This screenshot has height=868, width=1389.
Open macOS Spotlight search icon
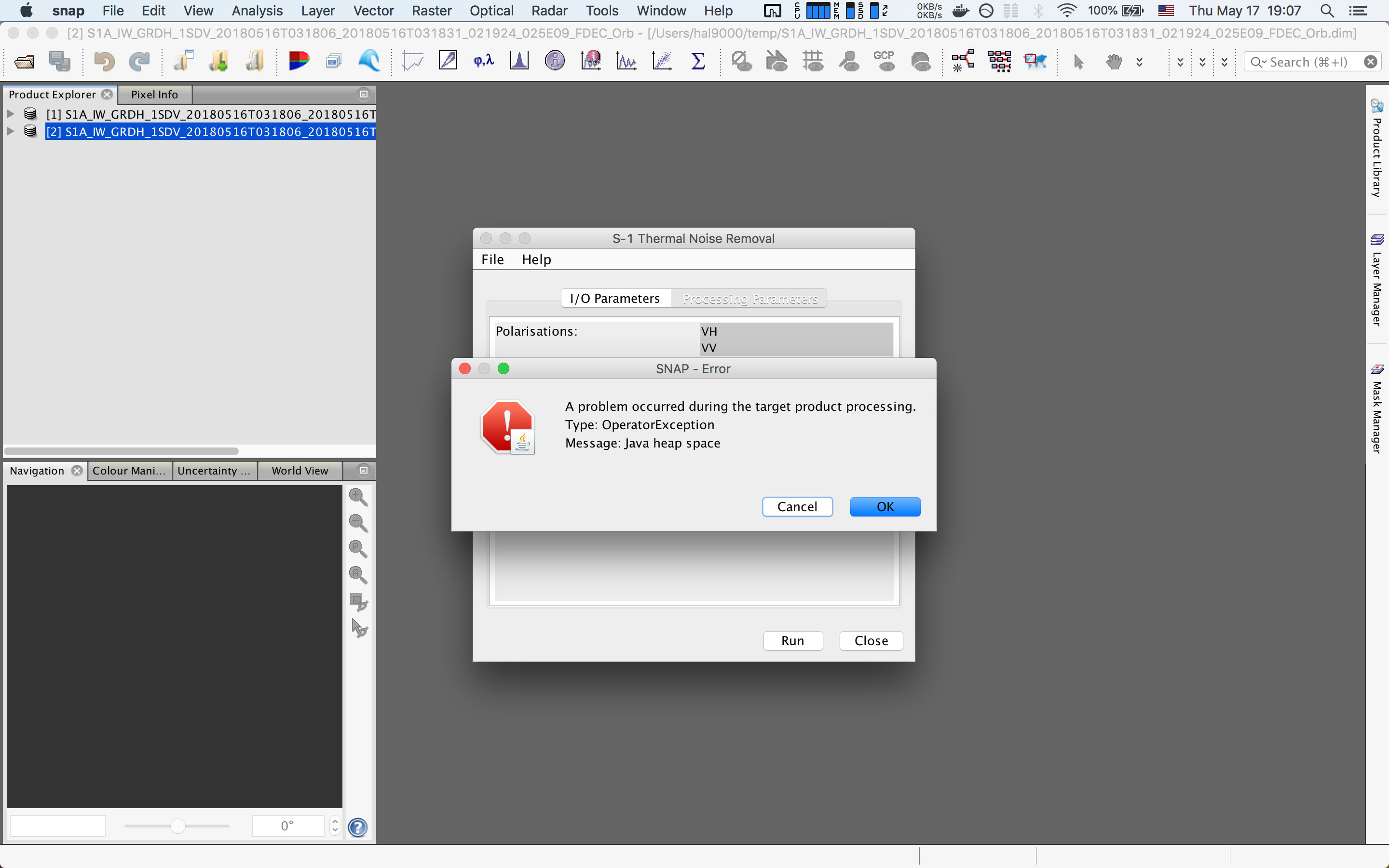pyautogui.click(x=1327, y=10)
